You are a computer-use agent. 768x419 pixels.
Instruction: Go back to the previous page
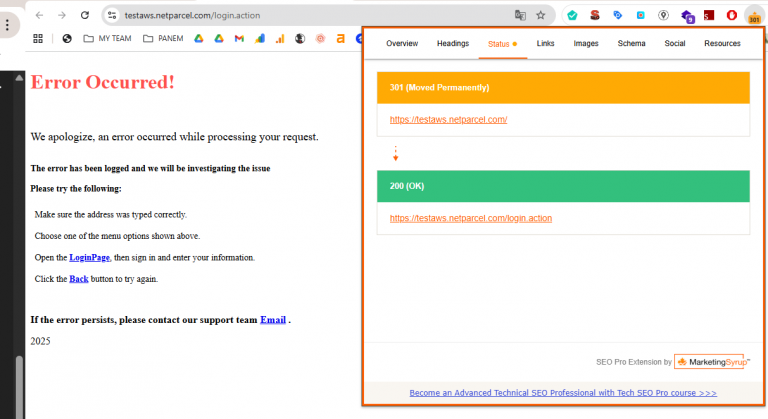click(x=39, y=15)
